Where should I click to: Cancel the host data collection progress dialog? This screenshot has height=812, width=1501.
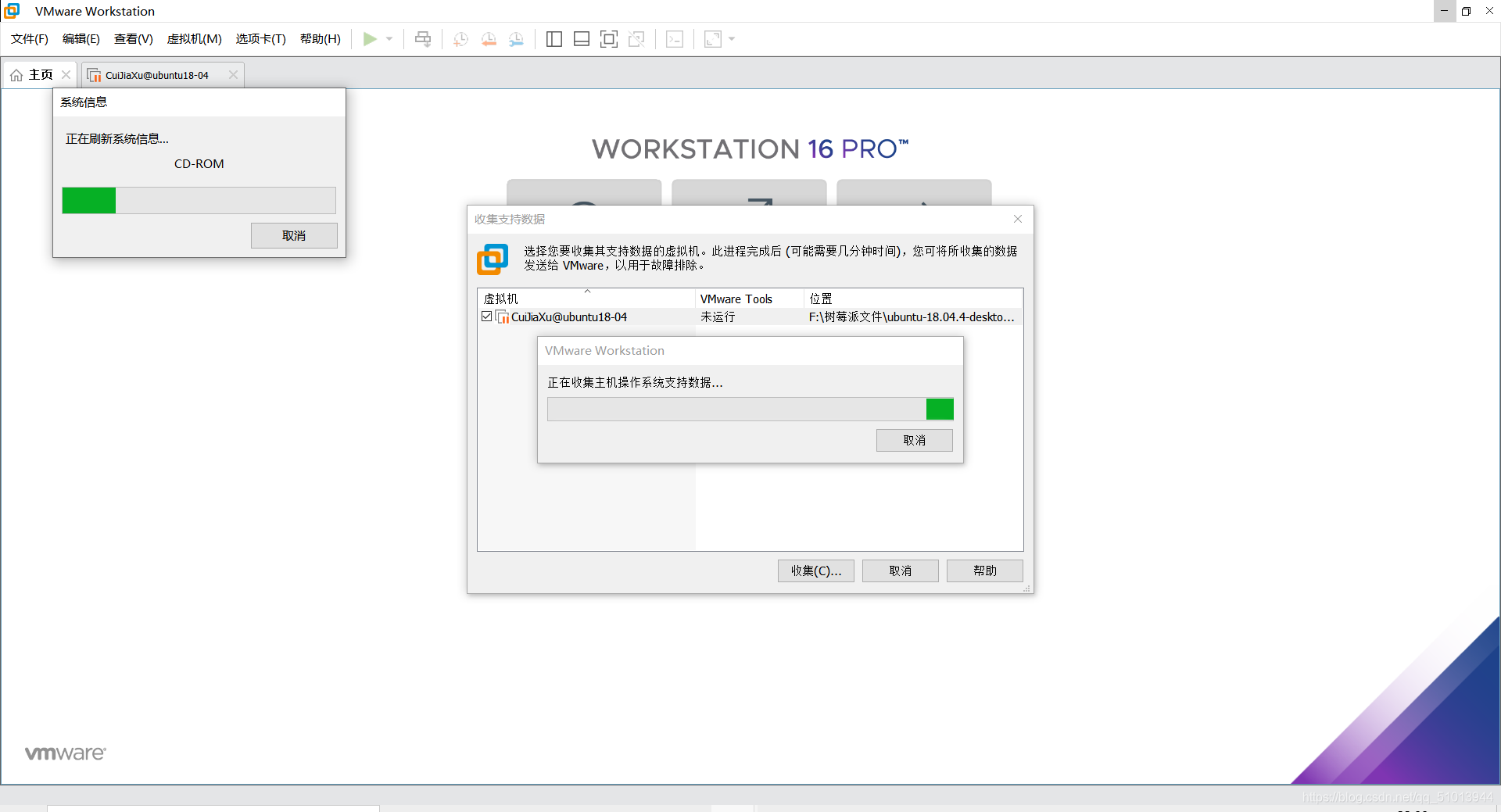915,441
